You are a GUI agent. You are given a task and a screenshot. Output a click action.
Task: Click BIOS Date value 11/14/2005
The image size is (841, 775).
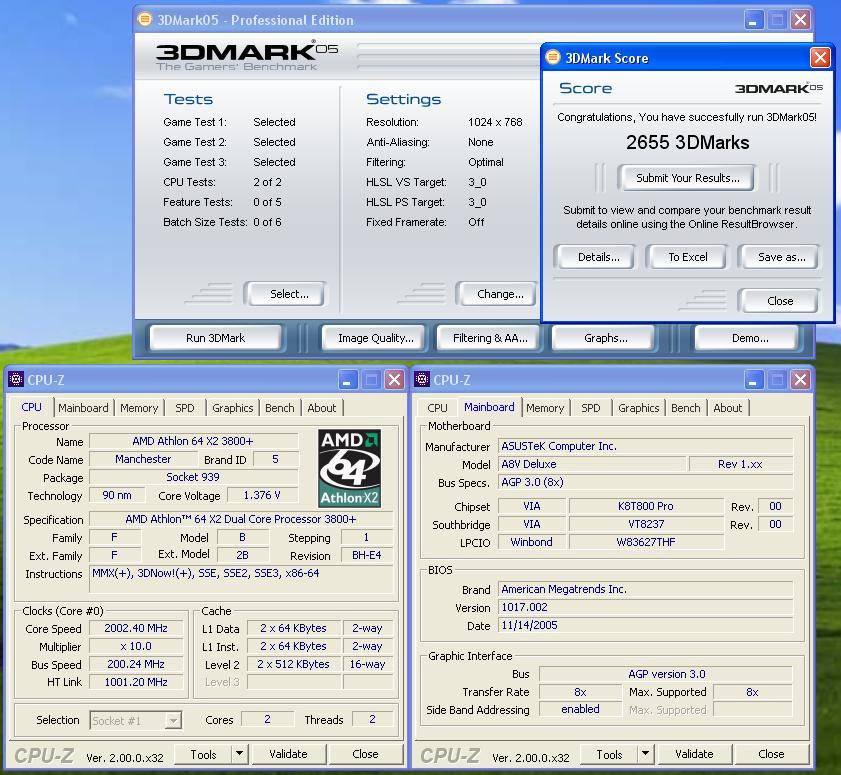[x=645, y=625]
